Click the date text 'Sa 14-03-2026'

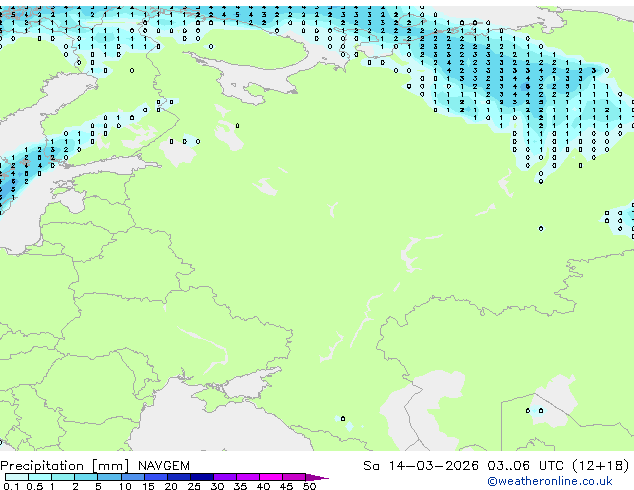pyautogui.click(x=421, y=466)
